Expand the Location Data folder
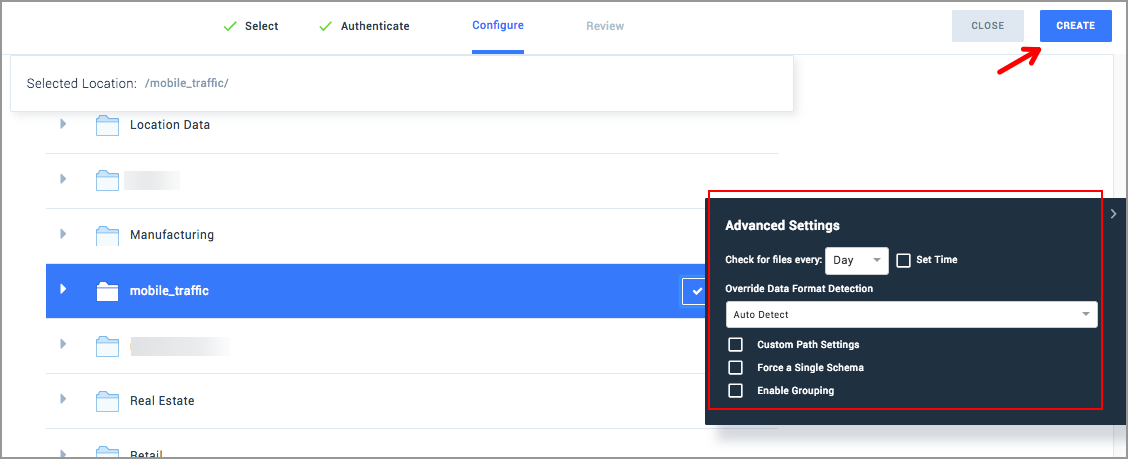 click(x=63, y=124)
